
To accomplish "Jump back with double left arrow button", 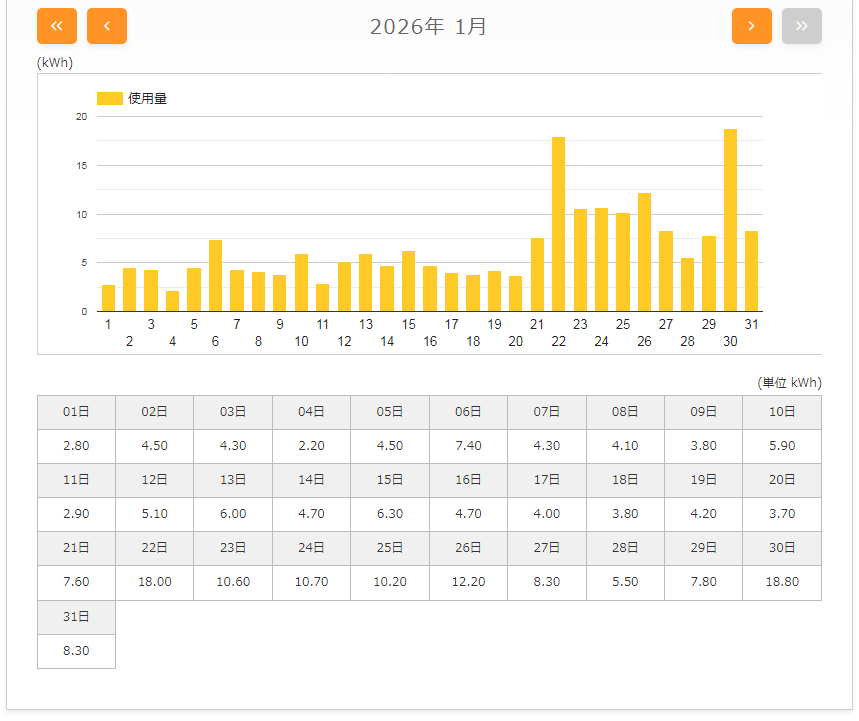I will [57, 26].
